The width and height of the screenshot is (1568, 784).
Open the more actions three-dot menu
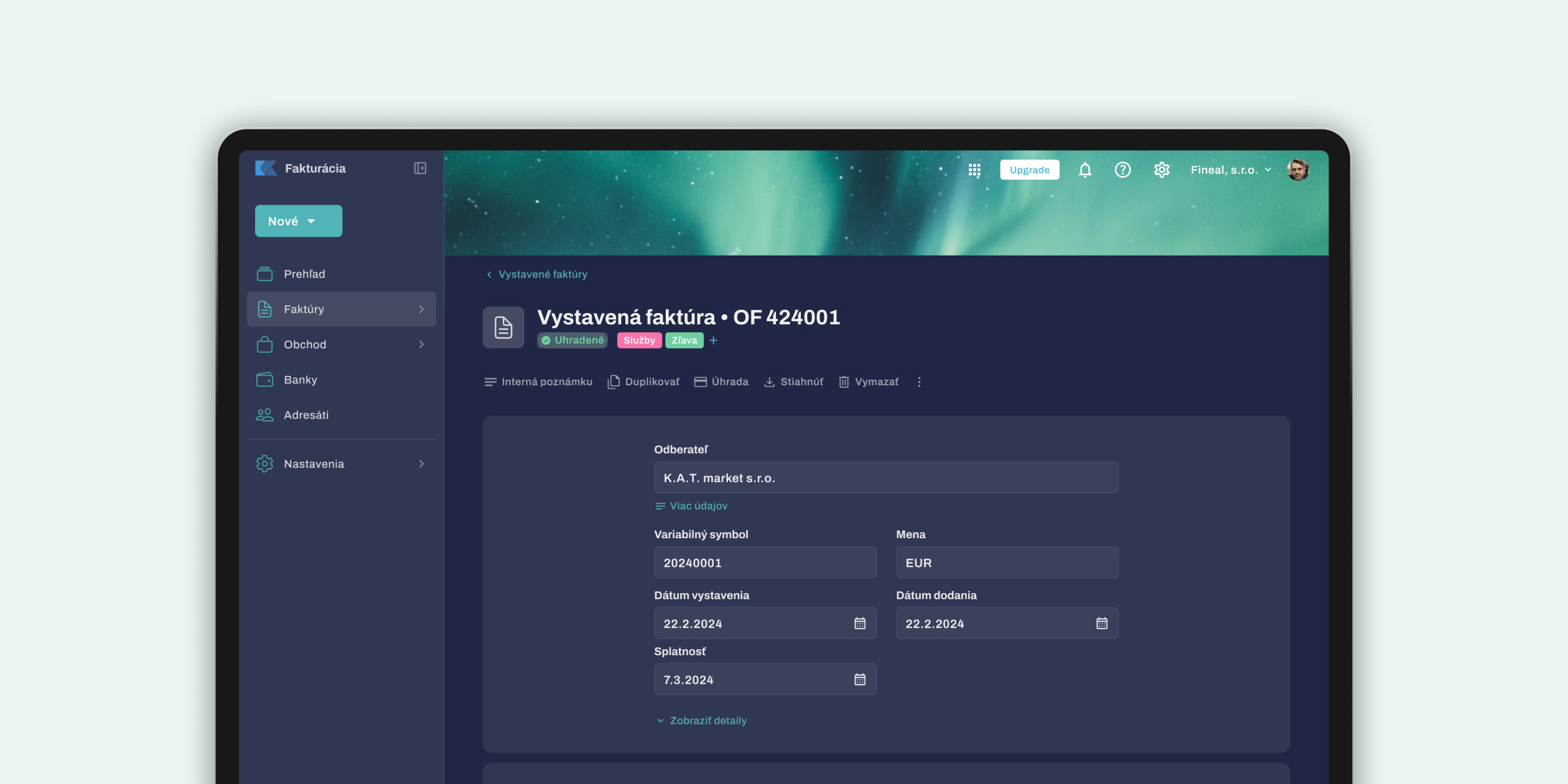919,382
